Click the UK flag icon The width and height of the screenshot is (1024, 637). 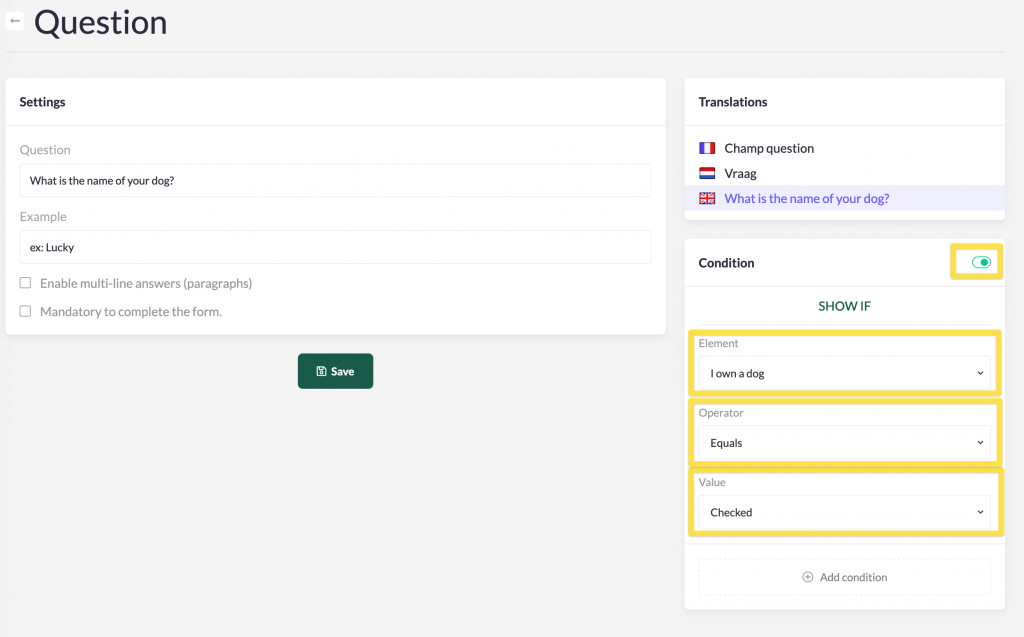tap(707, 198)
